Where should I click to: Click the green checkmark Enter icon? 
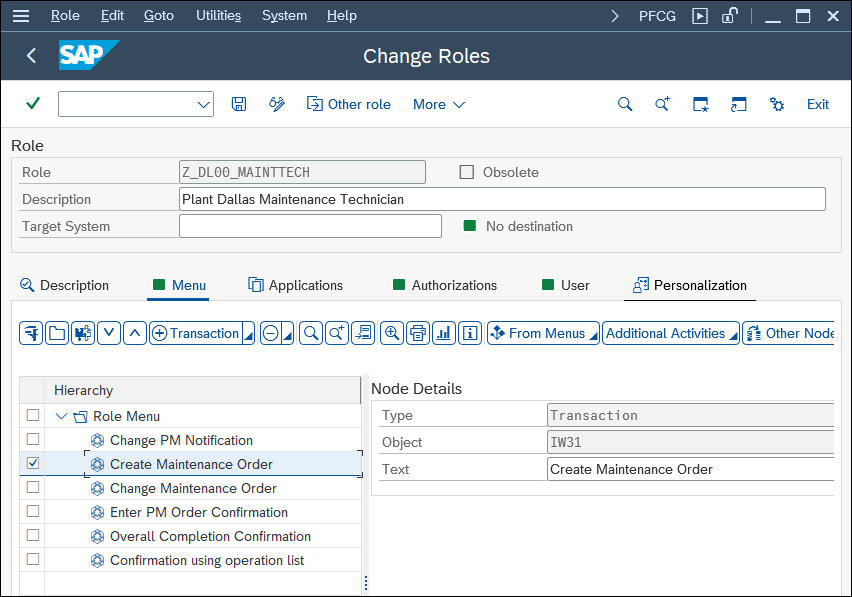tap(33, 103)
